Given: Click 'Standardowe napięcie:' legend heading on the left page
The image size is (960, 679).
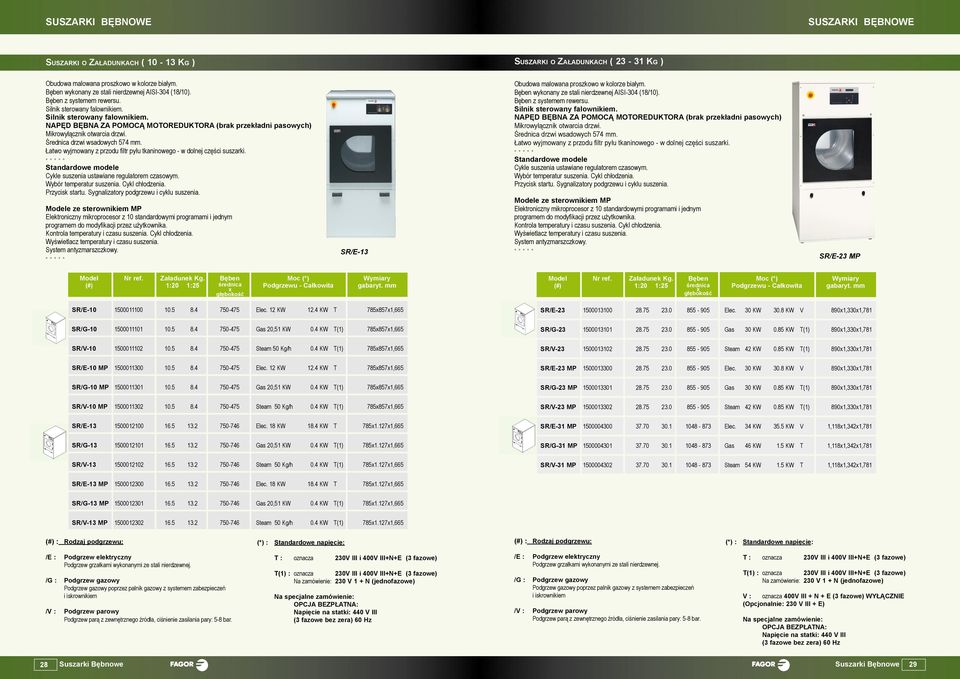Looking at the screenshot, I should coord(309,542).
